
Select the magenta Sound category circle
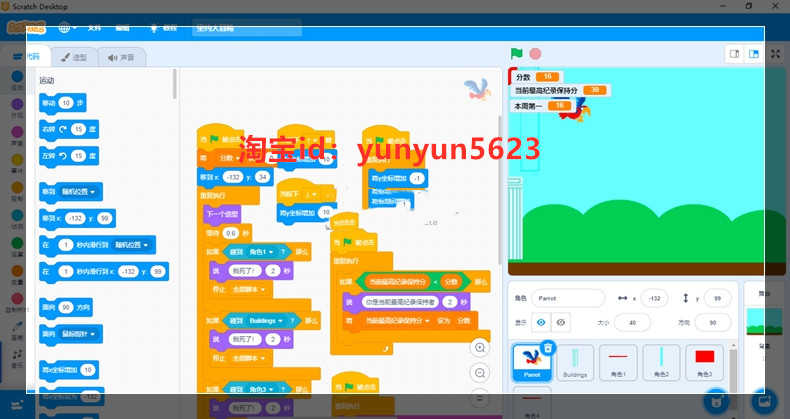coord(17,132)
